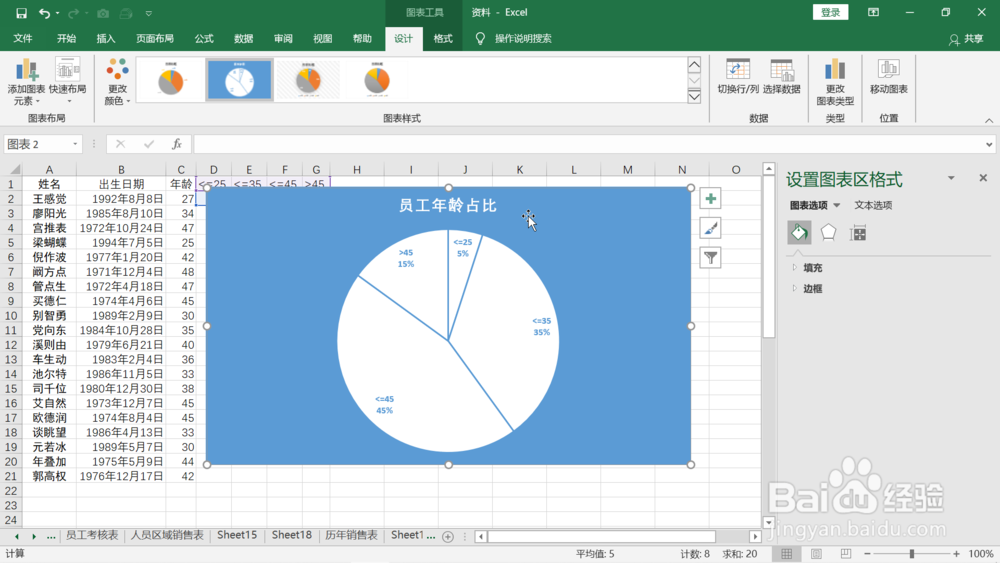Screen dimensions: 1000x563
Task: Open the Add Chart Element (添加图表元素) menu
Action: (26, 82)
